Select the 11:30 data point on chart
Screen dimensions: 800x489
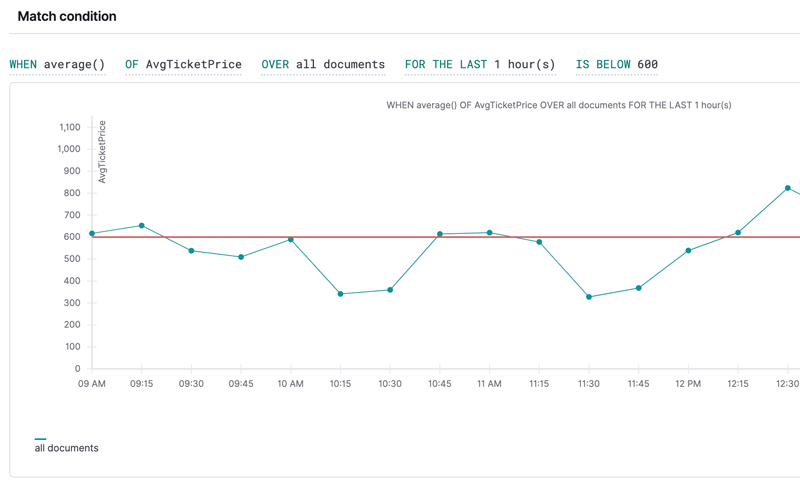589,297
